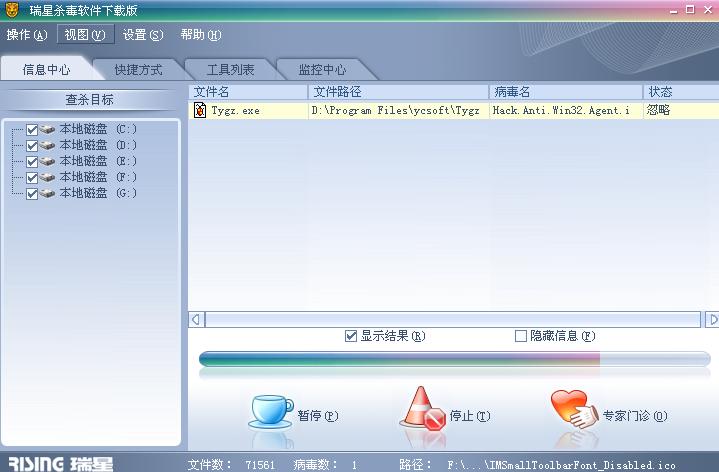Viewport: 719px width, 472px height.
Task: Click the Hack.Anti.Win32.Agent.i virus name cell
Action: pos(566,111)
